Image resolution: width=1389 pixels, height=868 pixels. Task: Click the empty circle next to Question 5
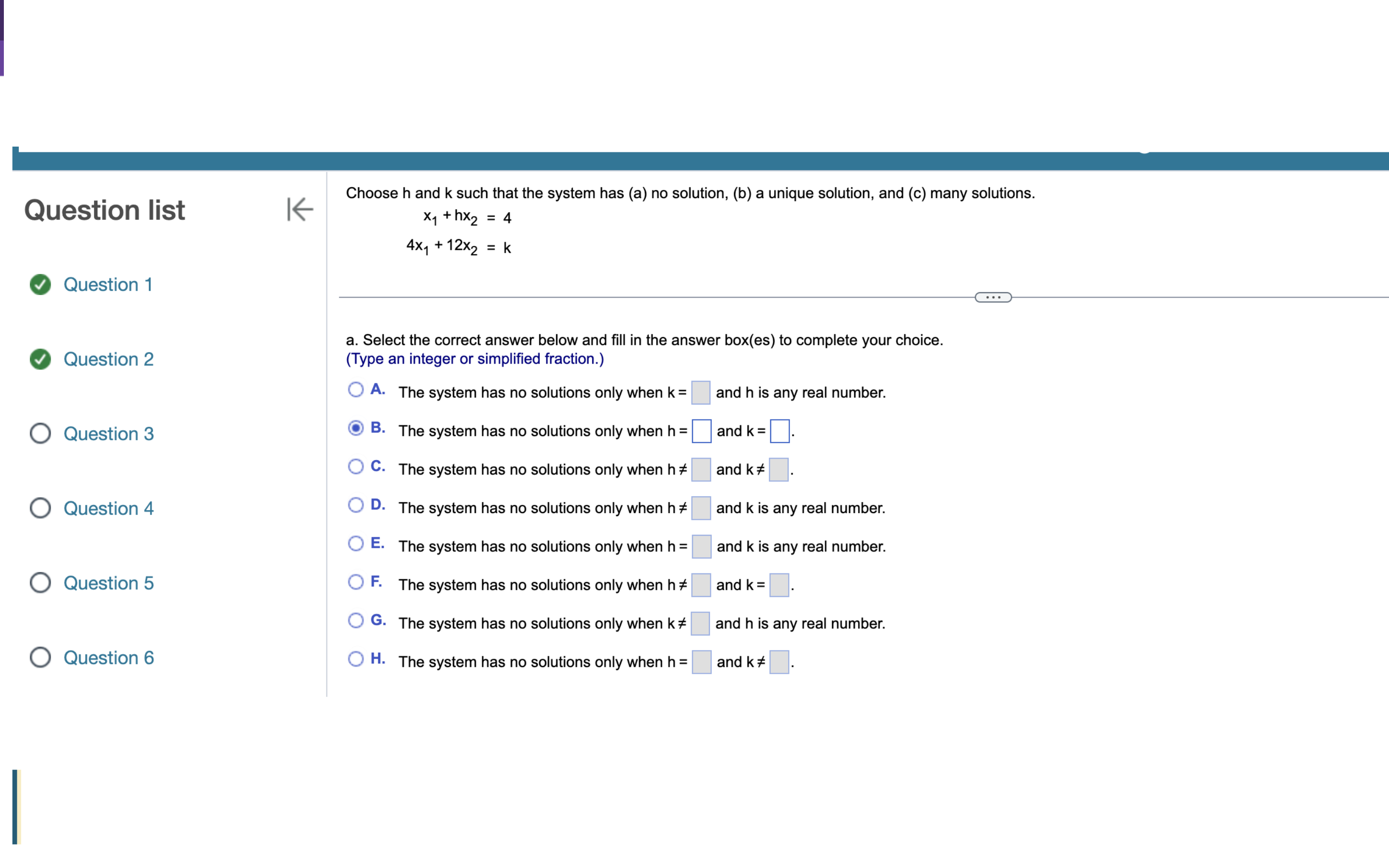click(x=40, y=583)
